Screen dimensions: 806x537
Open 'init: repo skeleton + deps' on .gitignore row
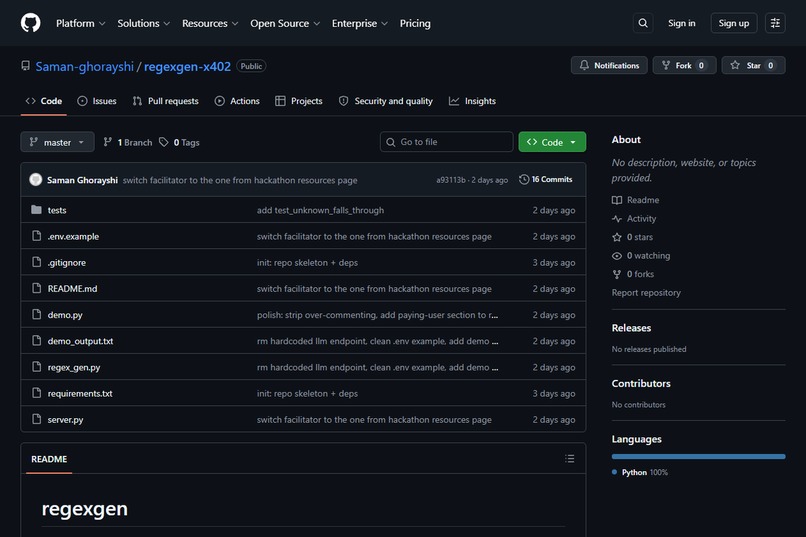point(307,263)
